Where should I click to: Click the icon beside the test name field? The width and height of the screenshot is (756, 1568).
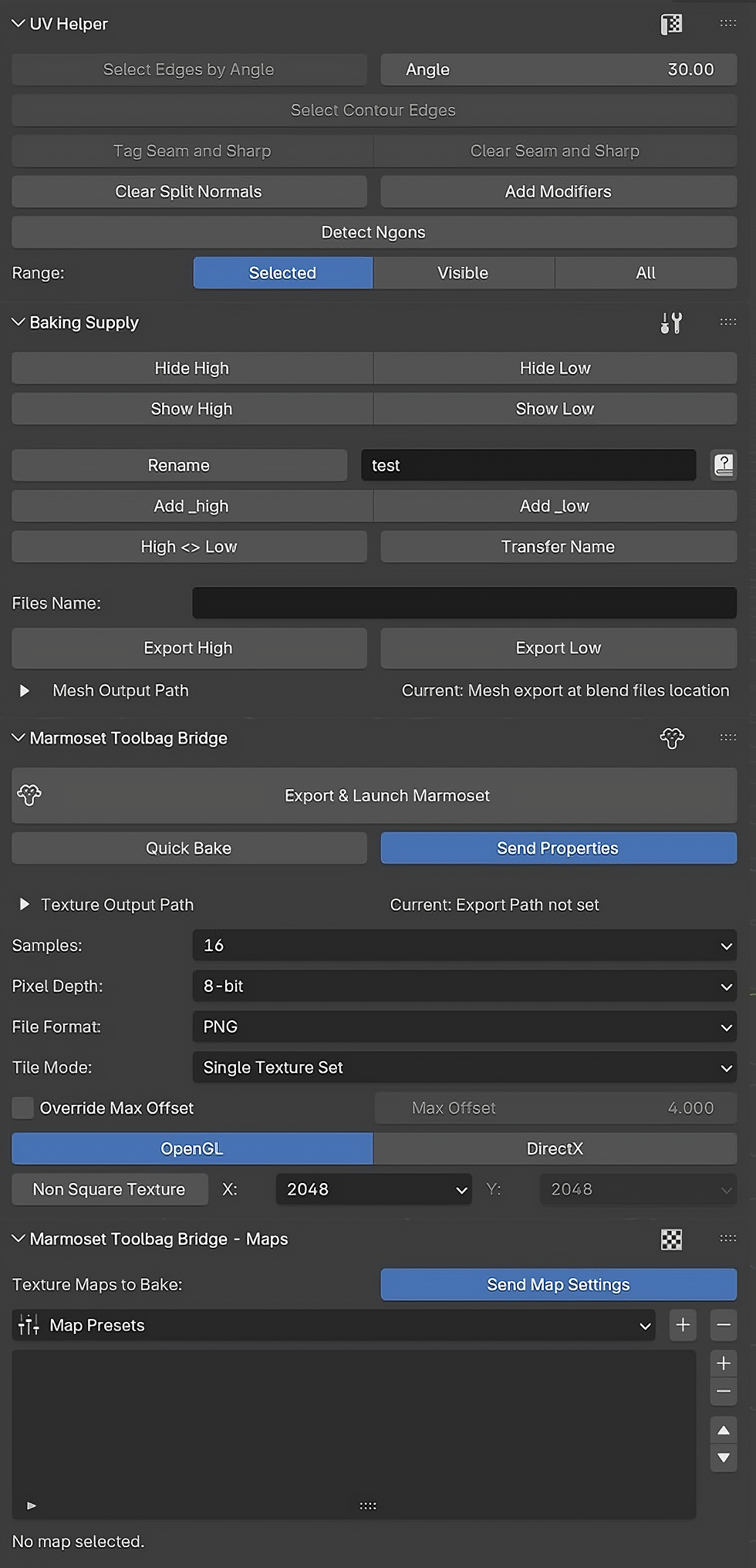[x=723, y=465]
